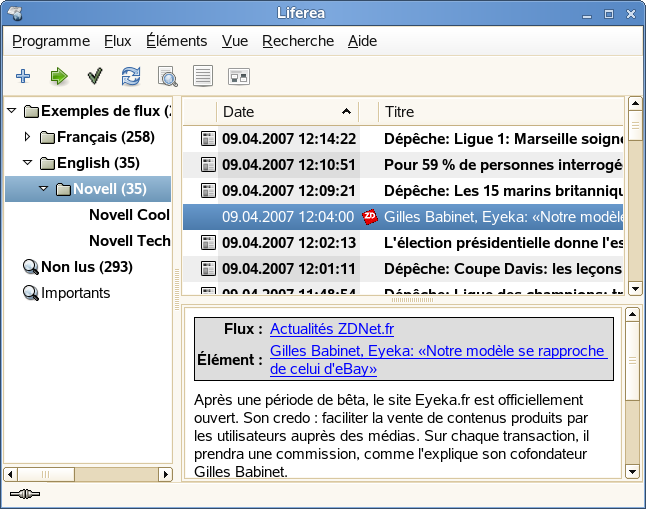Image resolution: width=646 pixels, height=509 pixels.
Task: Collapse the English folder
Action: (28, 162)
